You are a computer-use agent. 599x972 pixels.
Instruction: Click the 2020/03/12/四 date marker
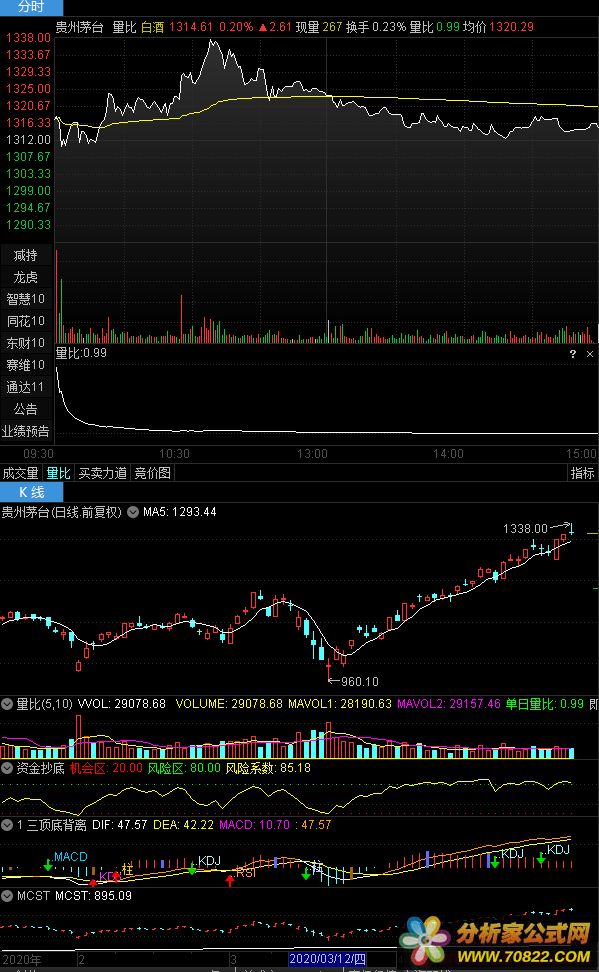327,959
